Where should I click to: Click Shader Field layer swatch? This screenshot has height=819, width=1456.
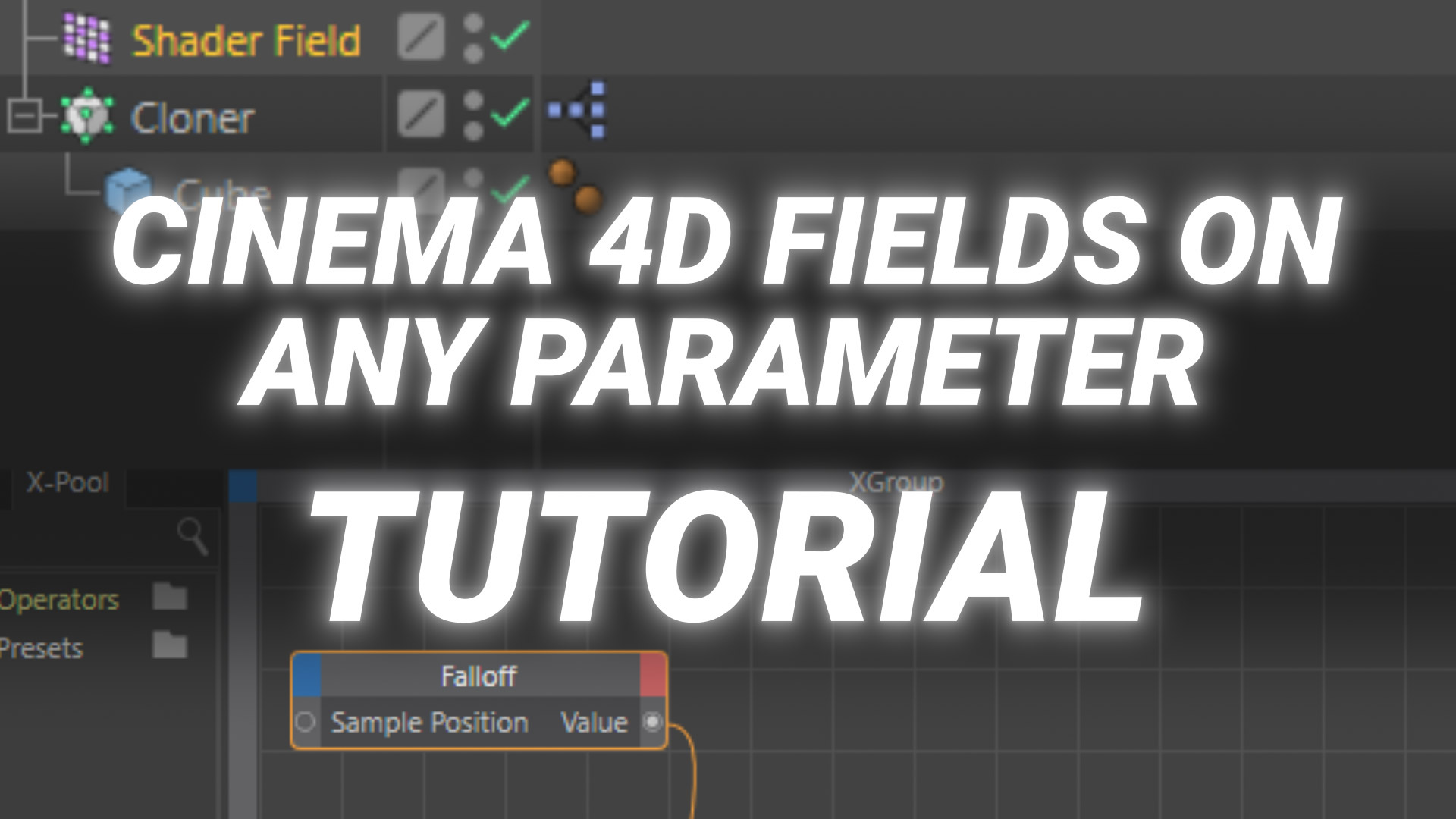tap(421, 36)
